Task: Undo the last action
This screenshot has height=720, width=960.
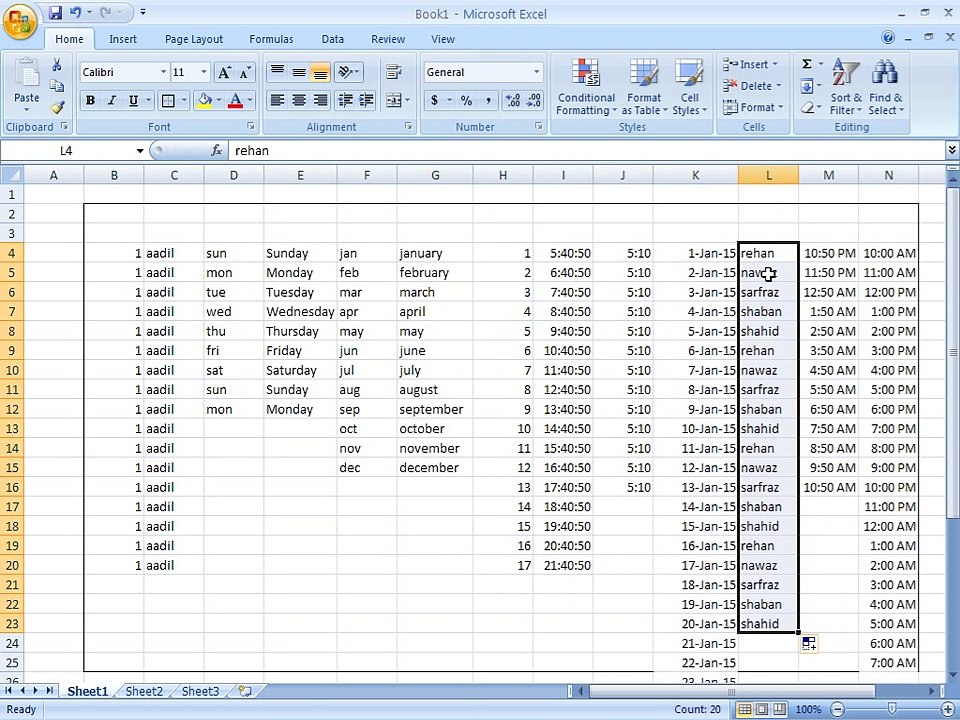Action: click(x=75, y=12)
